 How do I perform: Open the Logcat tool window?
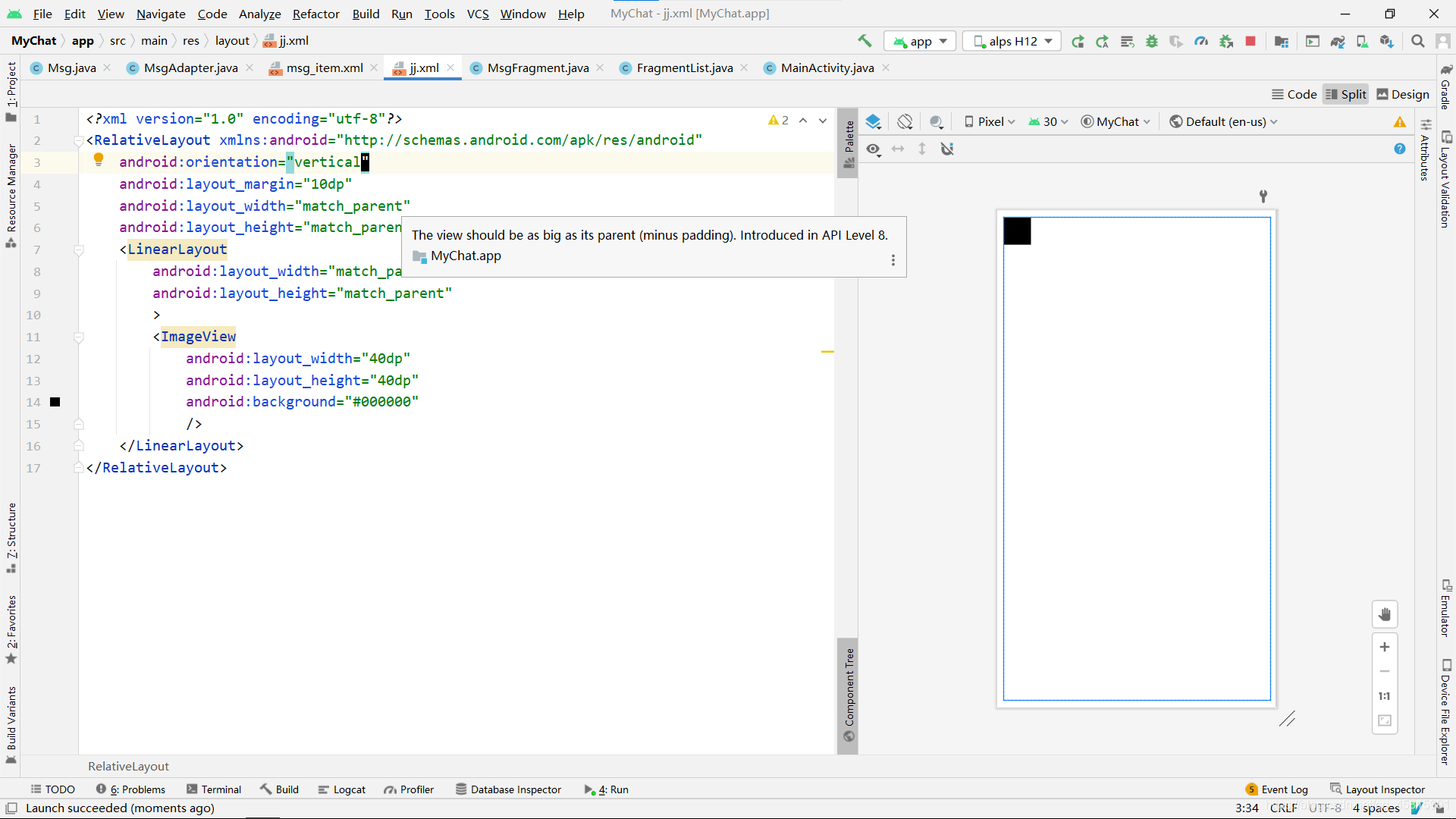tap(342, 789)
